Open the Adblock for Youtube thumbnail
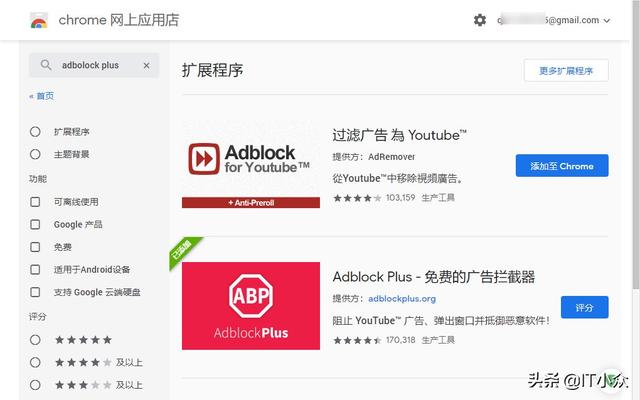Screen dimensions: 640x400 coord(251,164)
